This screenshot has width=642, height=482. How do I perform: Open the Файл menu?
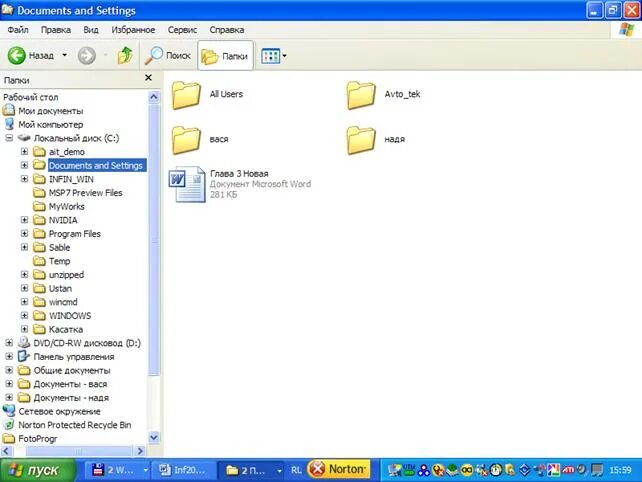18,30
